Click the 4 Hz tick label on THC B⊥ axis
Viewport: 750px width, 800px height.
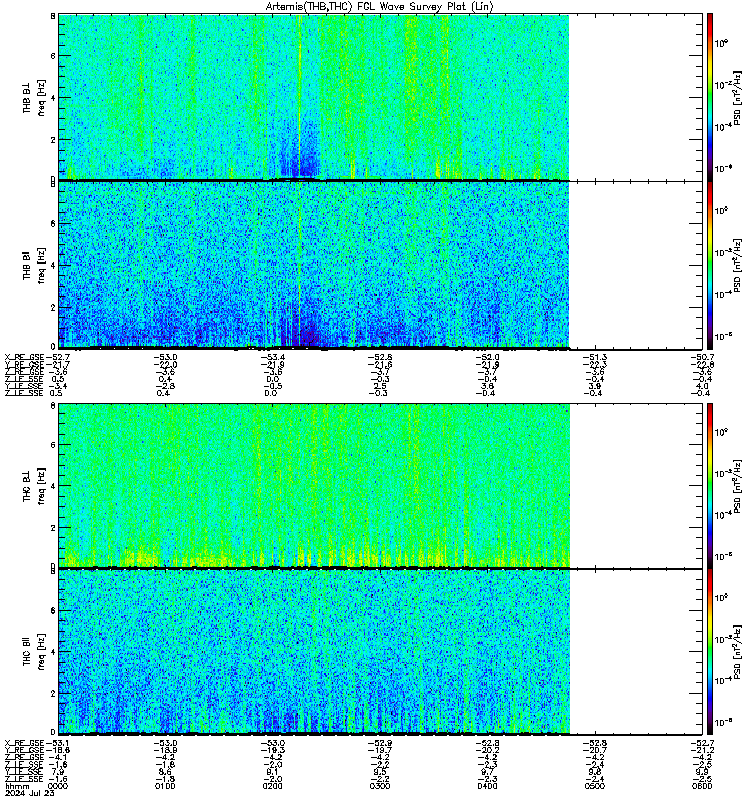click(x=53, y=486)
